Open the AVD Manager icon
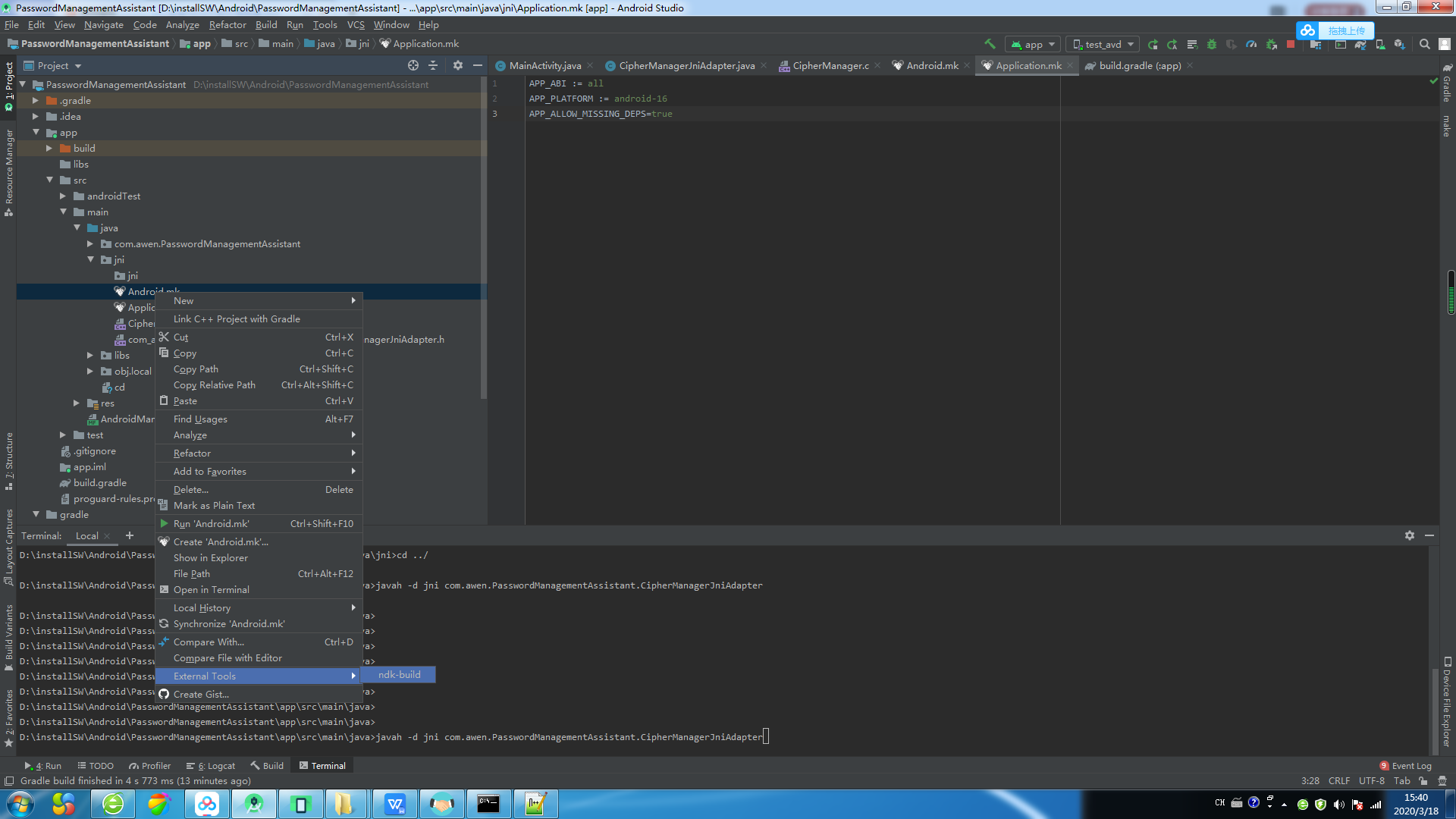This screenshot has height=819, width=1456. [x=1380, y=44]
